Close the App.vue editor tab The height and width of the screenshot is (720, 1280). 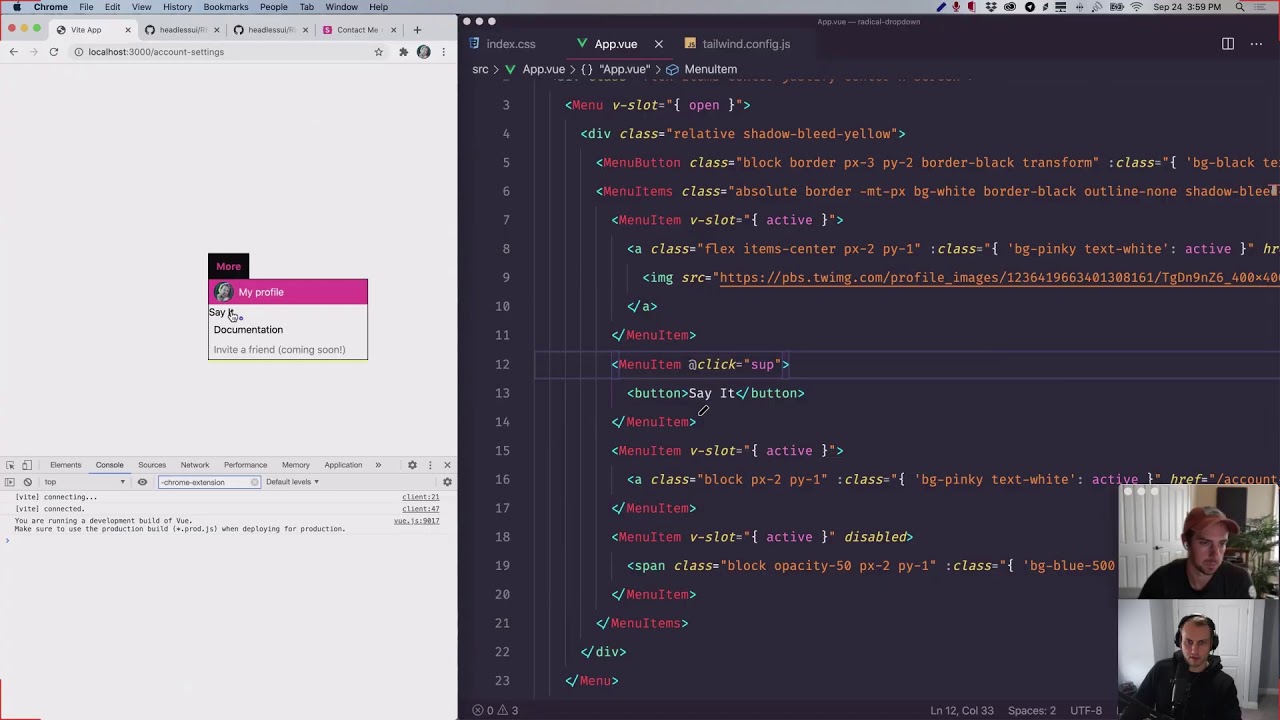point(658,44)
